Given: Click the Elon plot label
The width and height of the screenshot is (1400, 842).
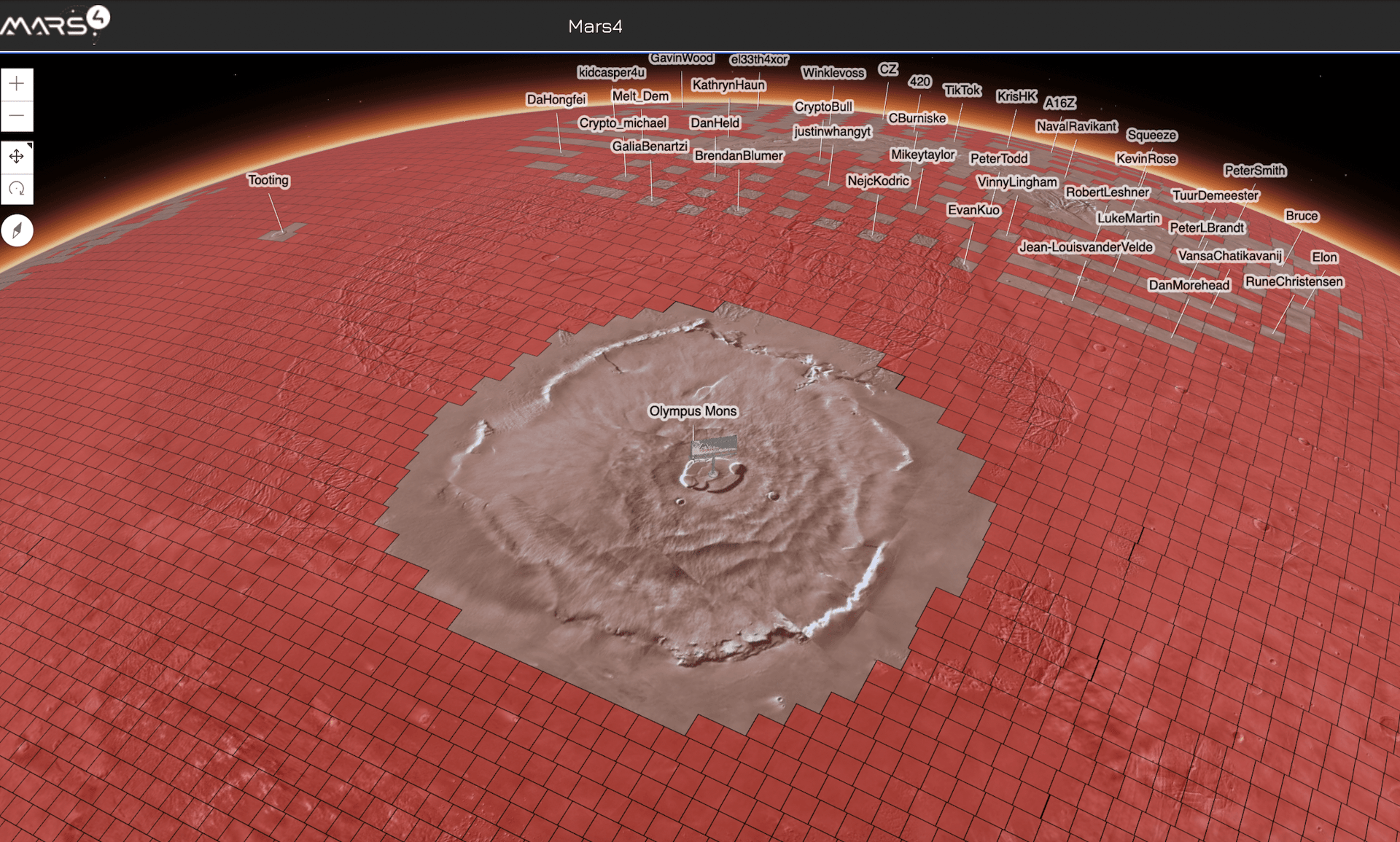Looking at the screenshot, I should pyautogui.click(x=1324, y=257).
